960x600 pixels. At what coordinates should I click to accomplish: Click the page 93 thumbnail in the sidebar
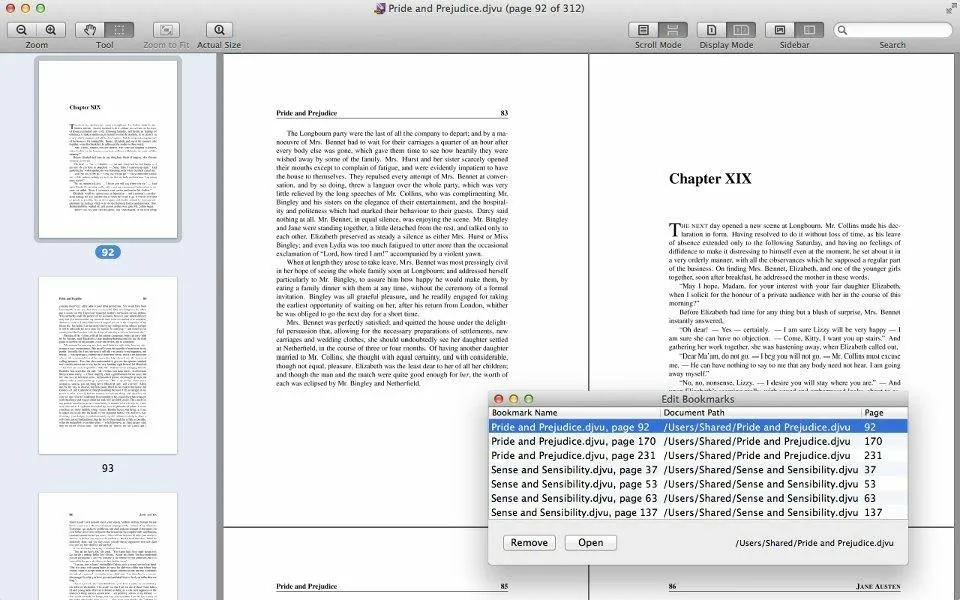(x=108, y=366)
